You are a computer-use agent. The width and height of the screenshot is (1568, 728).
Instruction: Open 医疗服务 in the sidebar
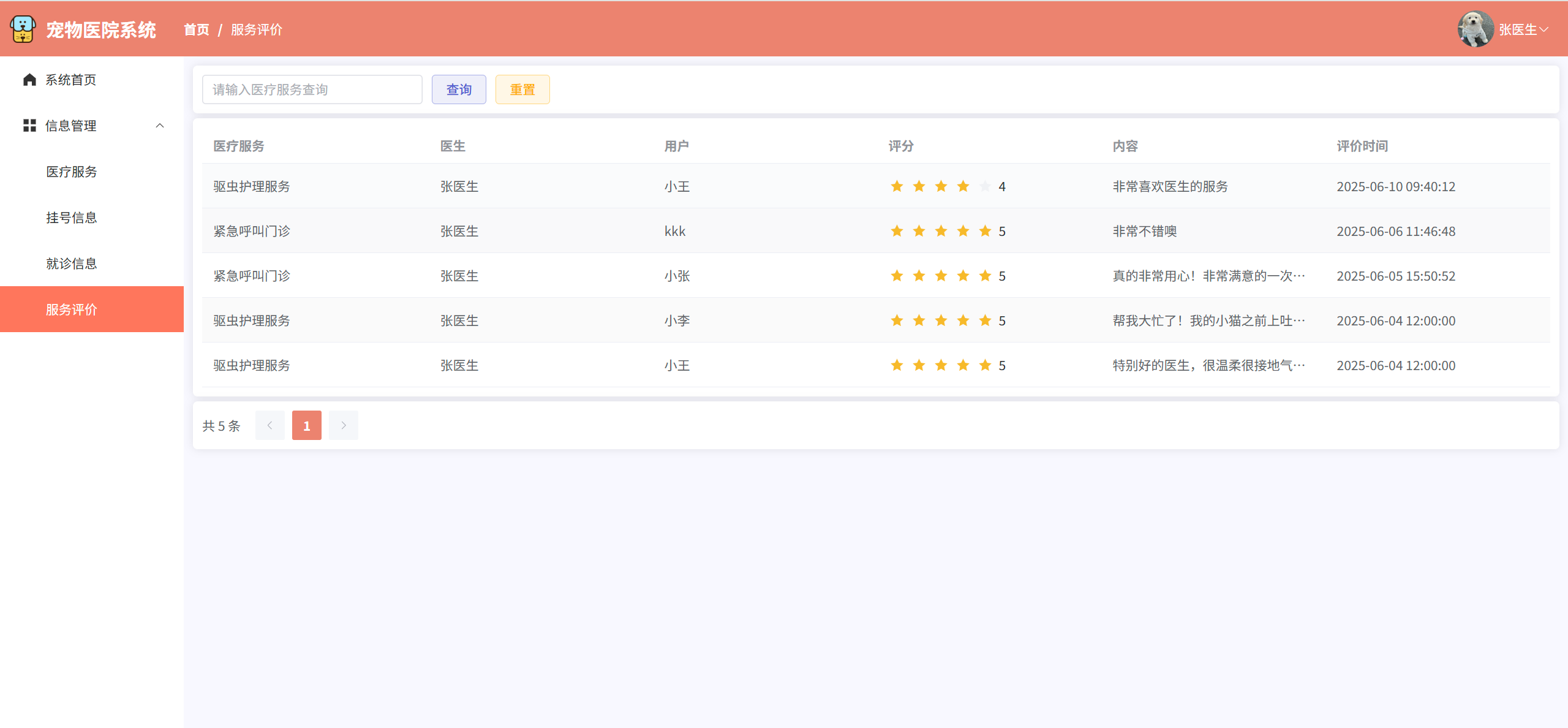[72, 172]
